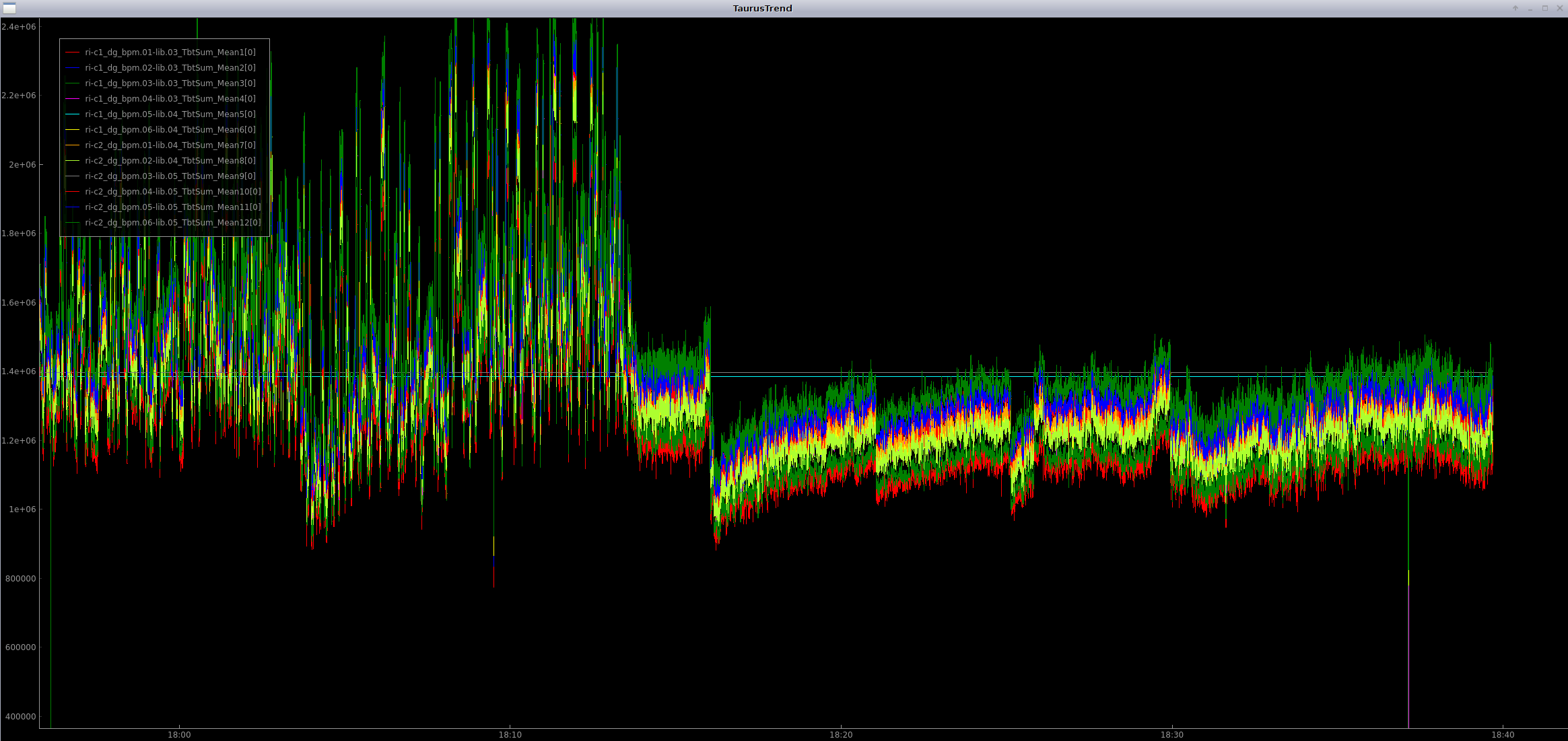Close the TaurusTrend window
Image resolution: width=1568 pixels, height=741 pixels.
coord(1560,8)
